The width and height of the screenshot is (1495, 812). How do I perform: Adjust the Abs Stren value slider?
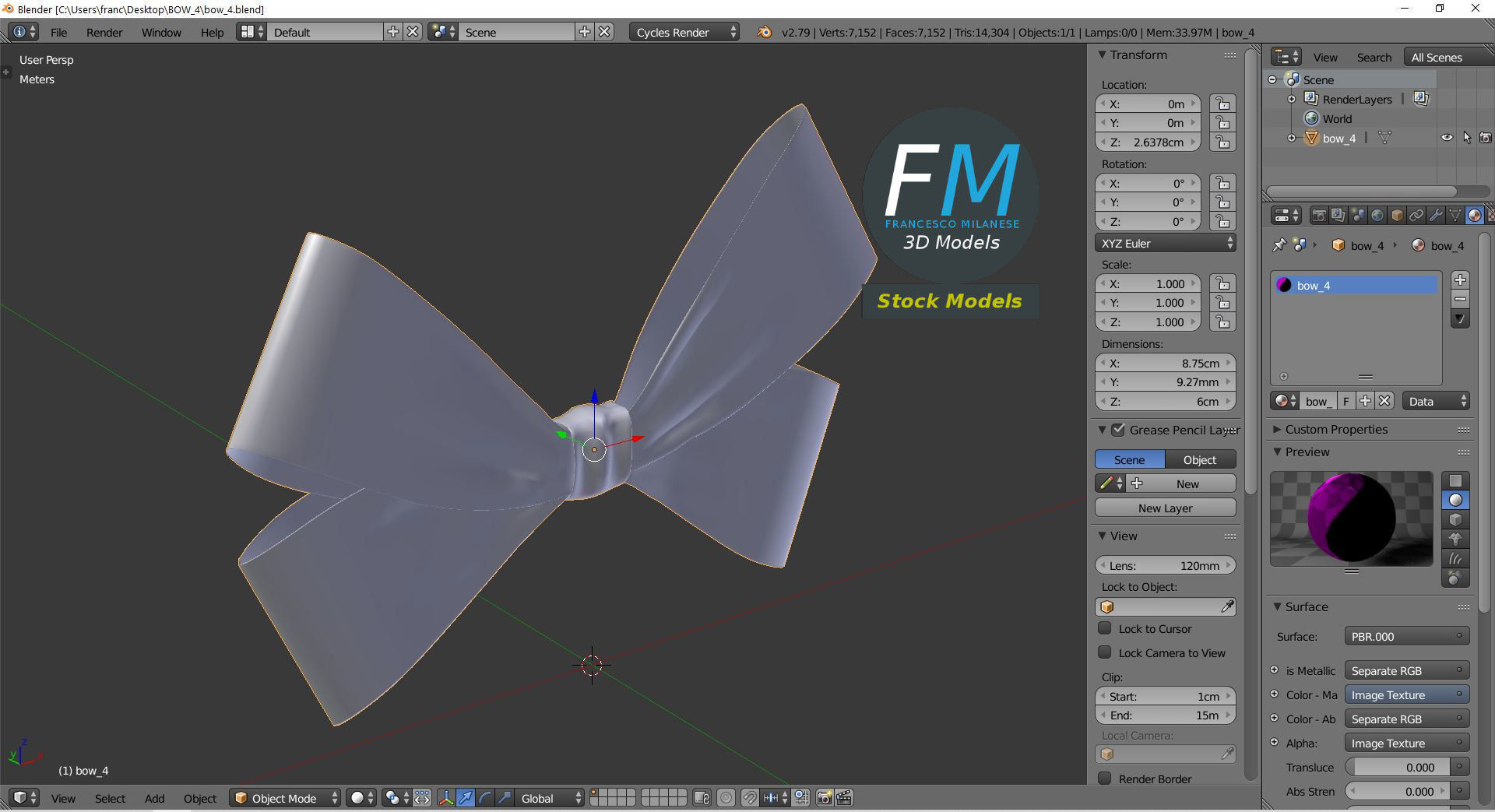click(x=1398, y=791)
